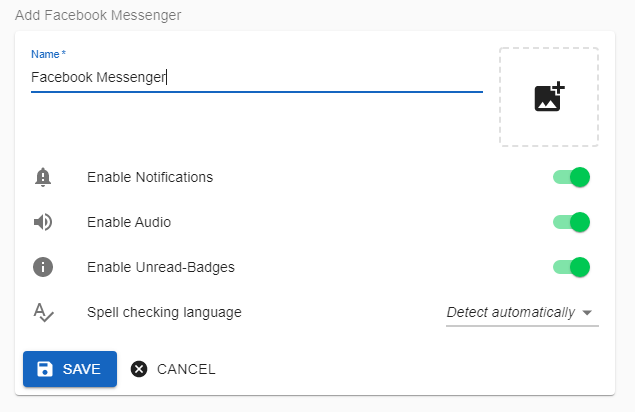Click the Enable Notifications label
Screen dimensions: 635x412
[150, 177]
